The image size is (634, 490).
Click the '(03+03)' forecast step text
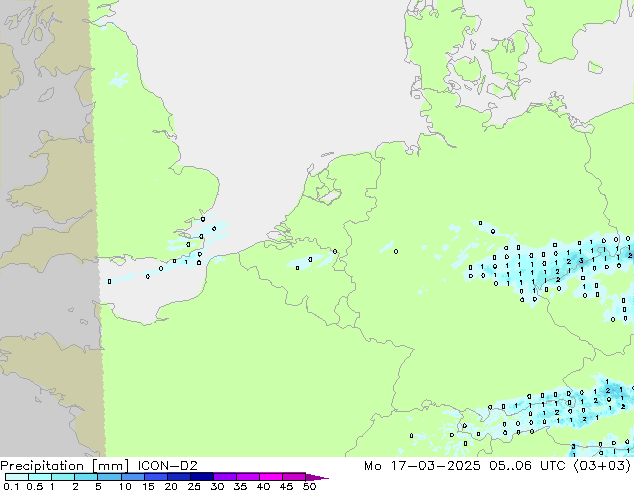point(602,466)
